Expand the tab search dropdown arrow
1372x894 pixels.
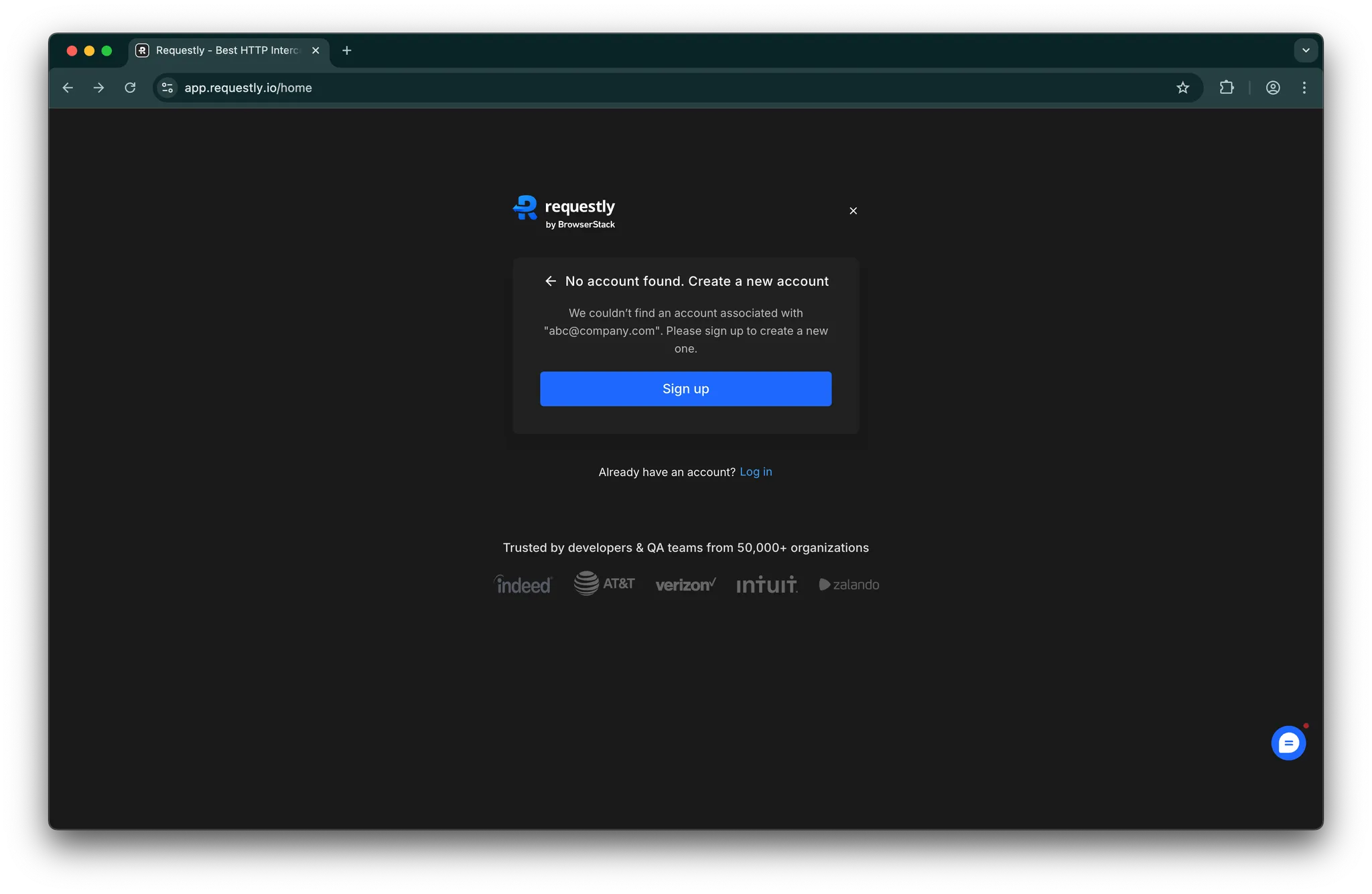(x=1305, y=50)
